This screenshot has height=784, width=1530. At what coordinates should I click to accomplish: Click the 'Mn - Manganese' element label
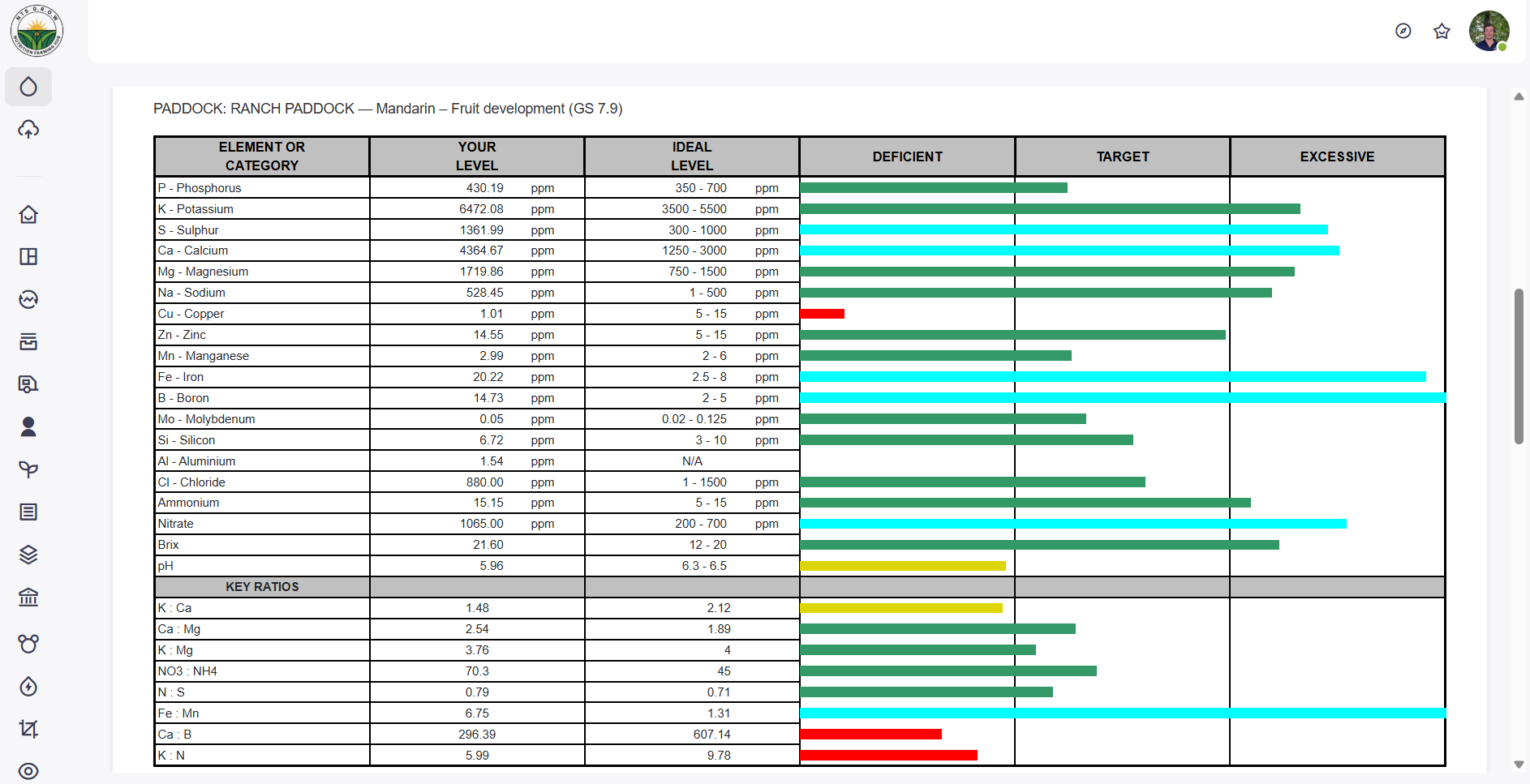coord(204,356)
